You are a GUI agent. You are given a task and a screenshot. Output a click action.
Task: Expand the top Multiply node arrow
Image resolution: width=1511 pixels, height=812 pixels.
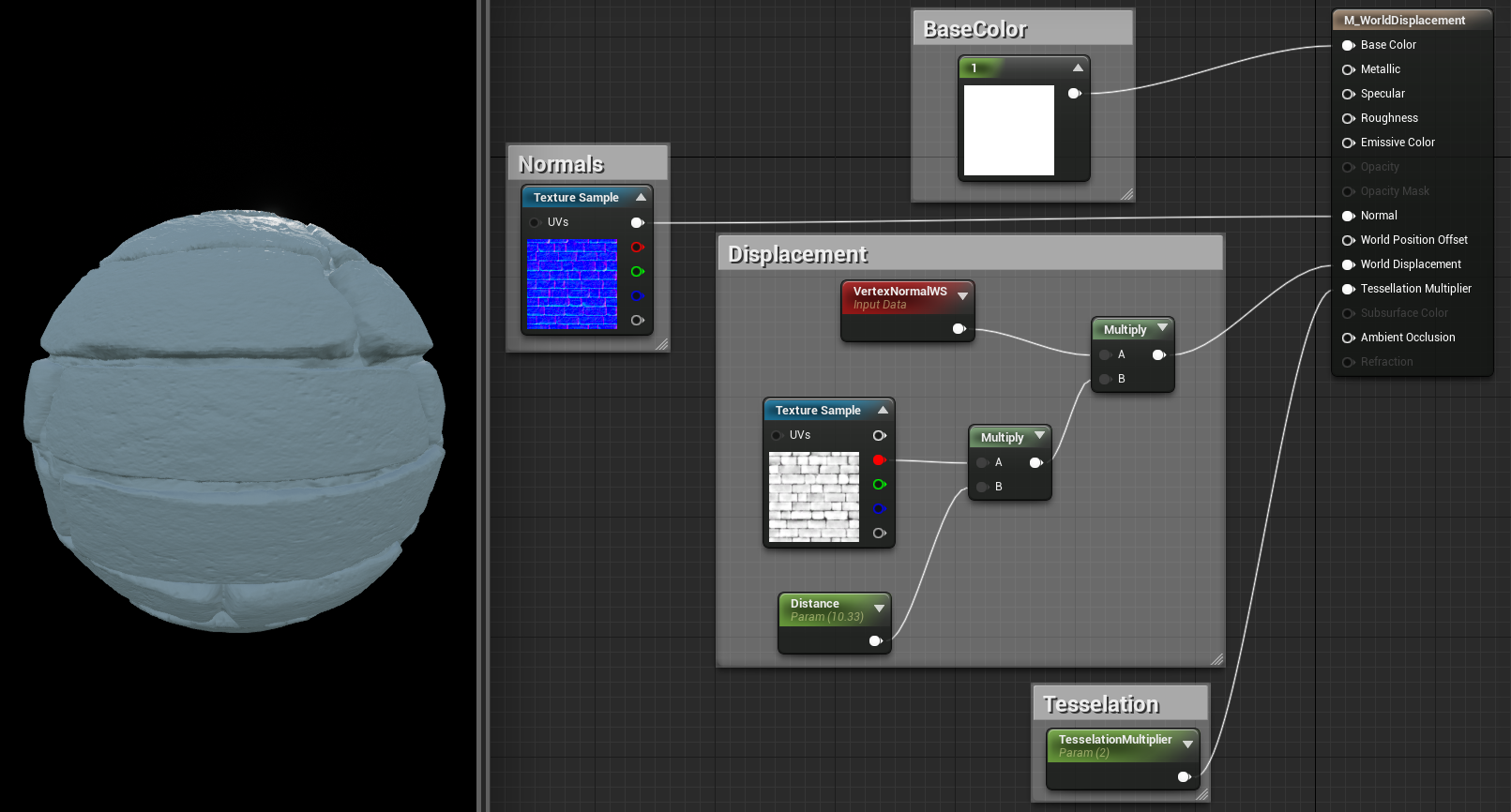(1162, 328)
